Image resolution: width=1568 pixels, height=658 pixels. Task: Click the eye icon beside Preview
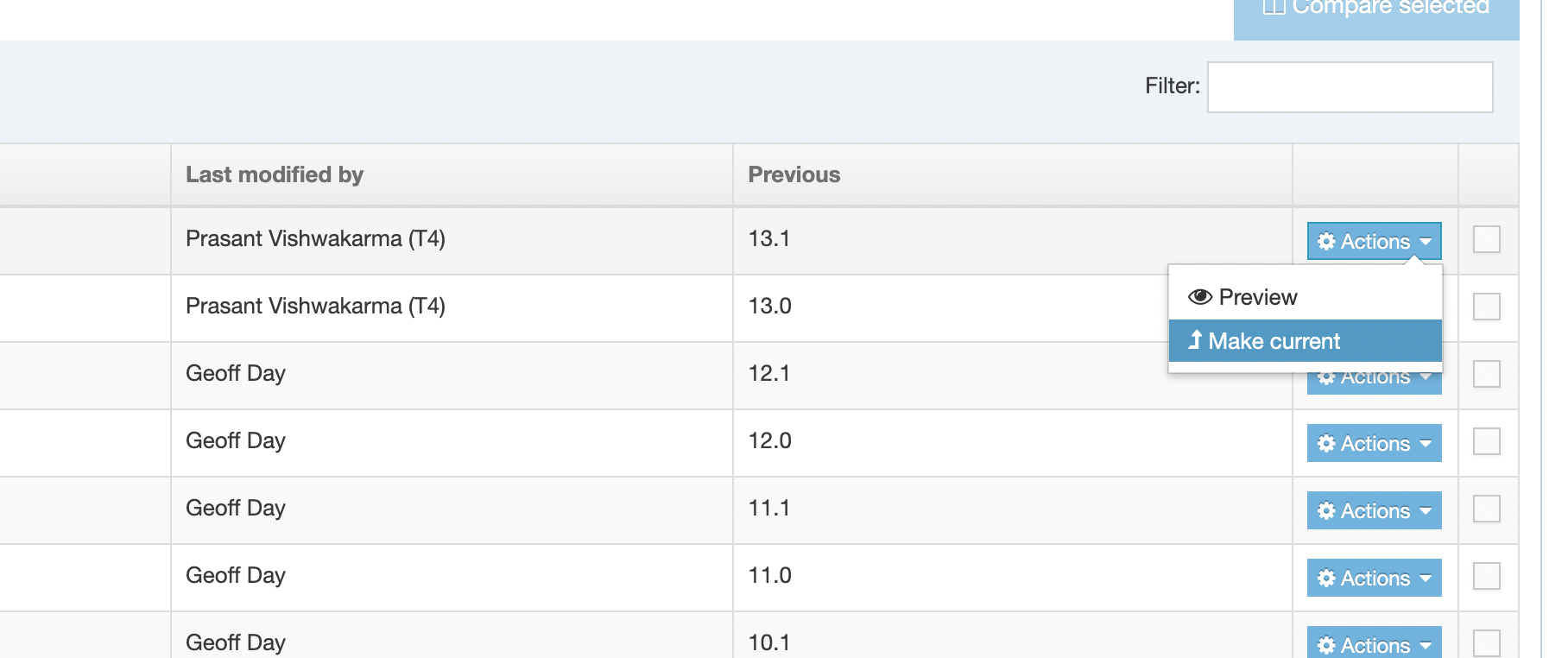pos(1200,297)
